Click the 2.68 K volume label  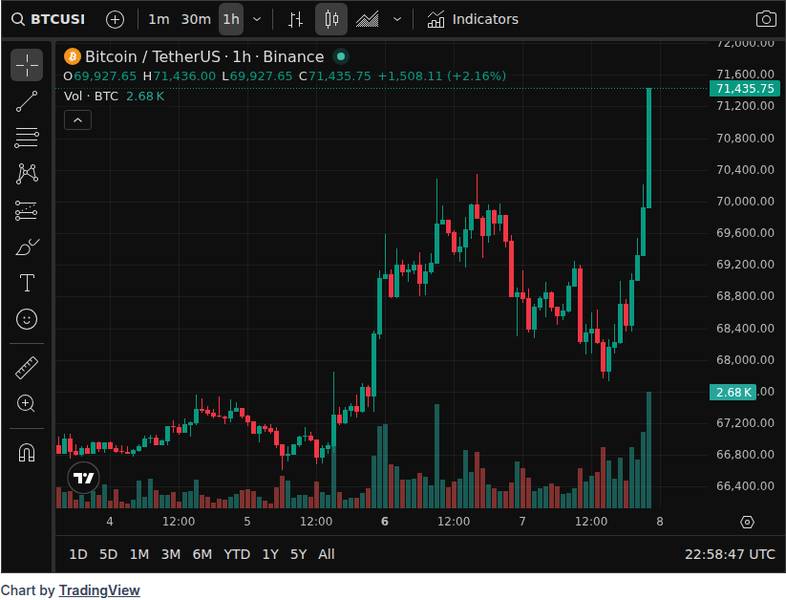(x=733, y=392)
